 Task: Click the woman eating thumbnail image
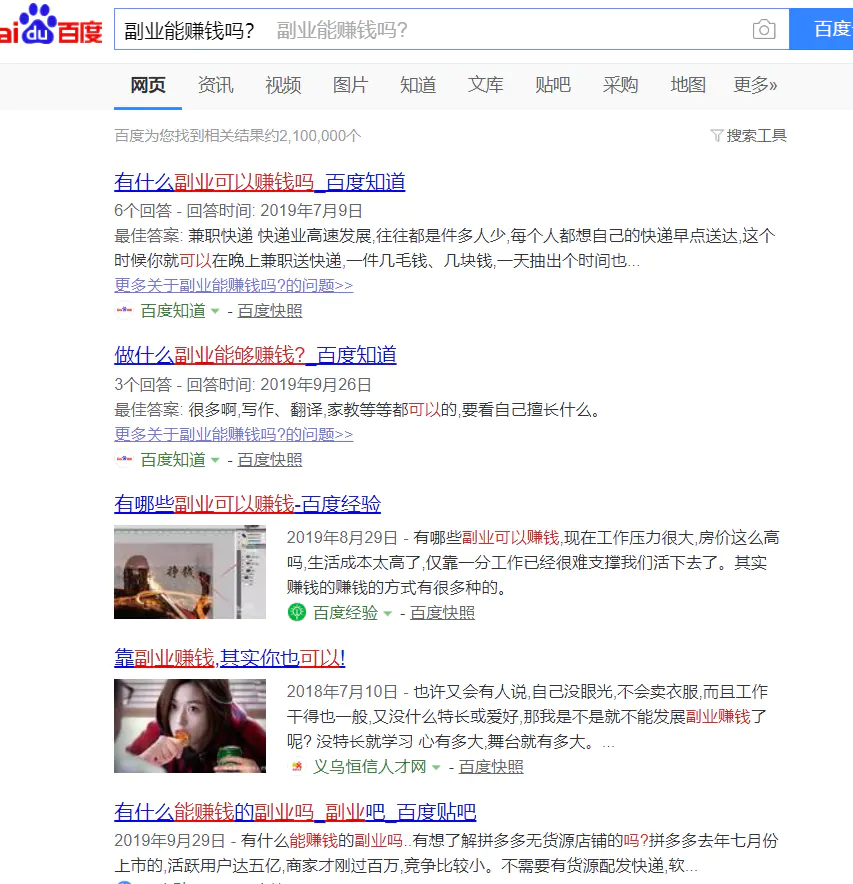190,726
